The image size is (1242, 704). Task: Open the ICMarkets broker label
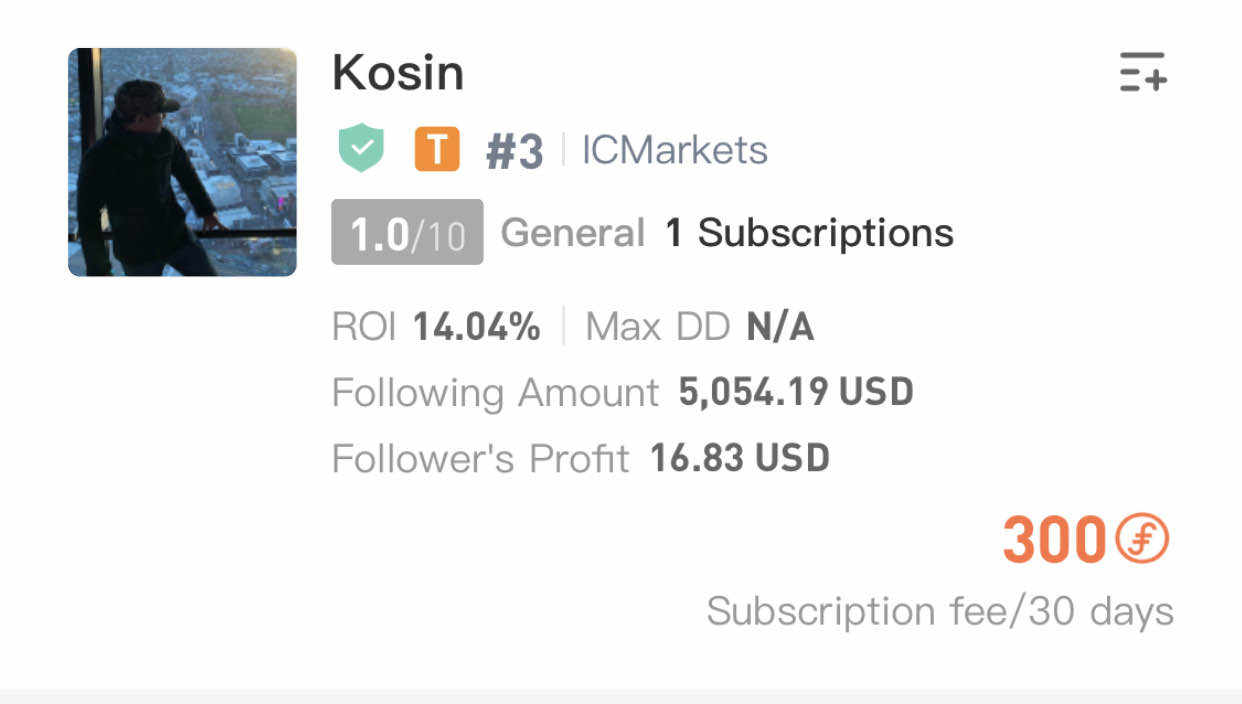(675, 151)
